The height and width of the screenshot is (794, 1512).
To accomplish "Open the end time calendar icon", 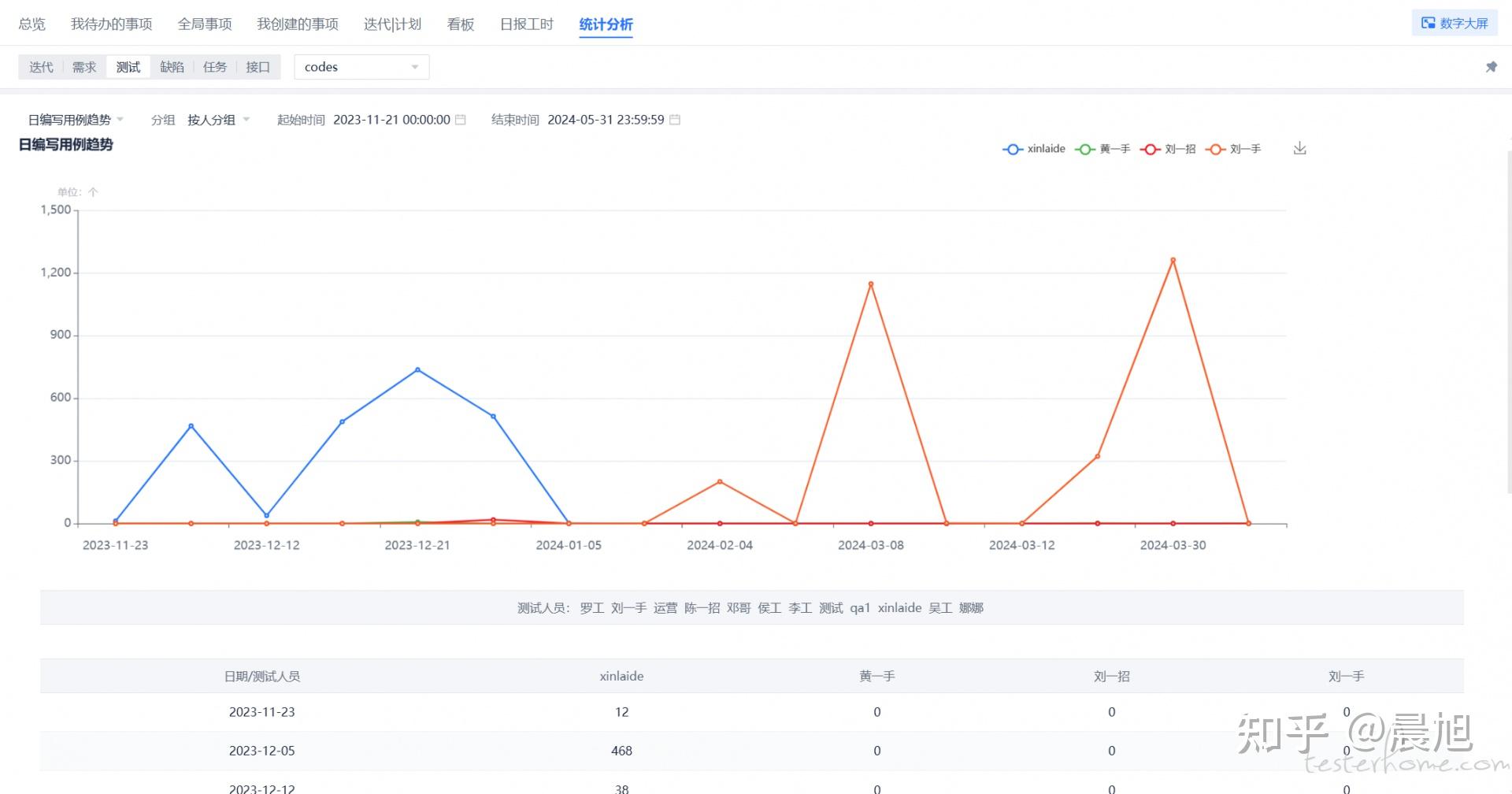I will (675, 120).
